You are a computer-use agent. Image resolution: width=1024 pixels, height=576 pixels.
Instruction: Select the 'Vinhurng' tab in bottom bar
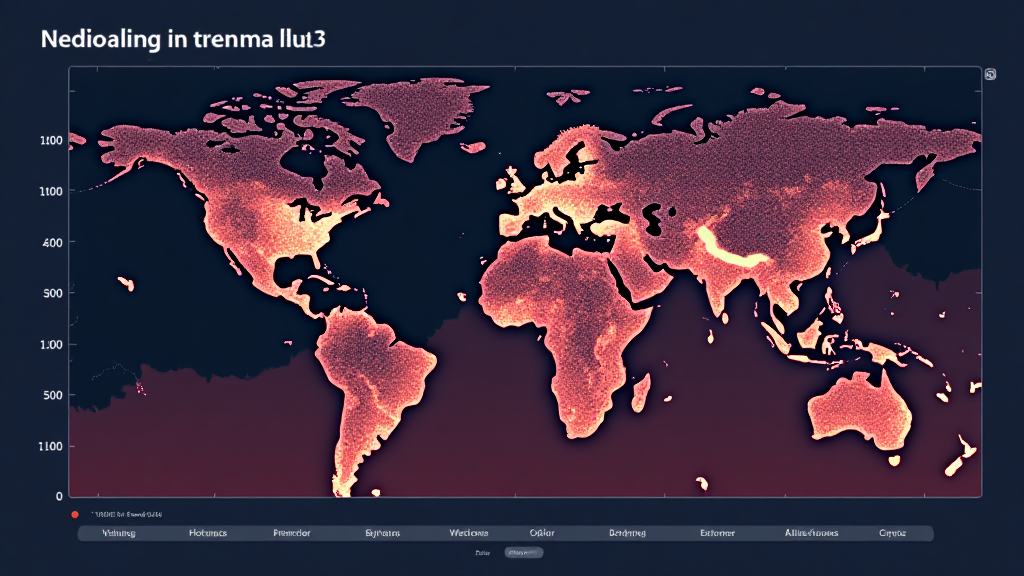point(118,533)
